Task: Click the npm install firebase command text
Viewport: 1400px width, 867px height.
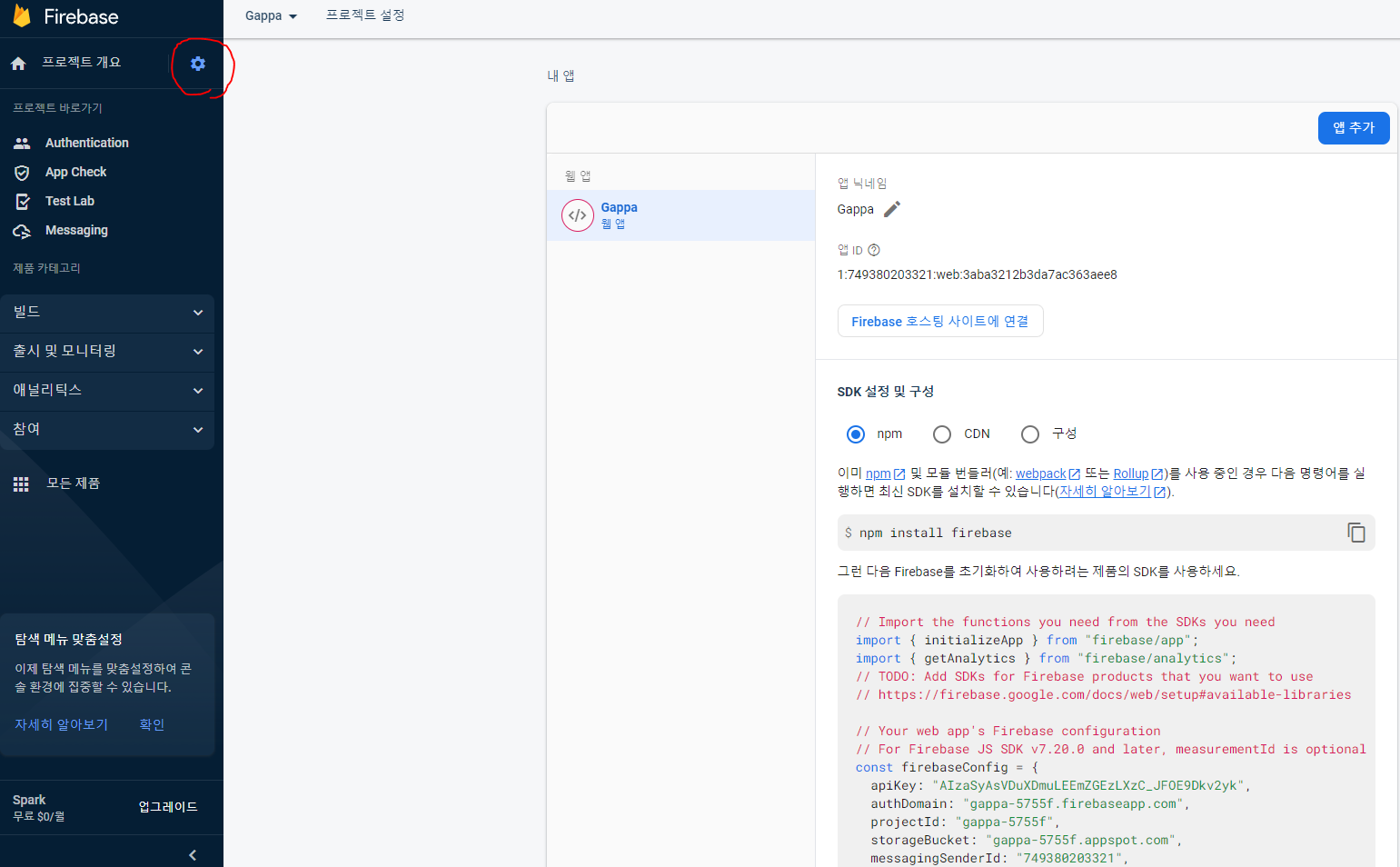Action: [935, 533]
